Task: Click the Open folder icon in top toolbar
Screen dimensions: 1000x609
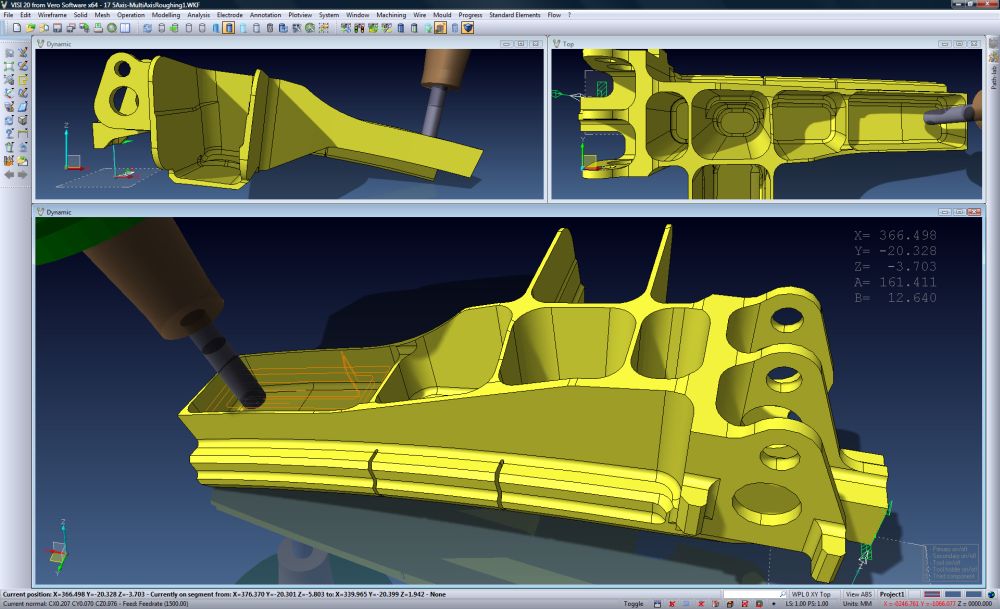Action: [30, 27]
